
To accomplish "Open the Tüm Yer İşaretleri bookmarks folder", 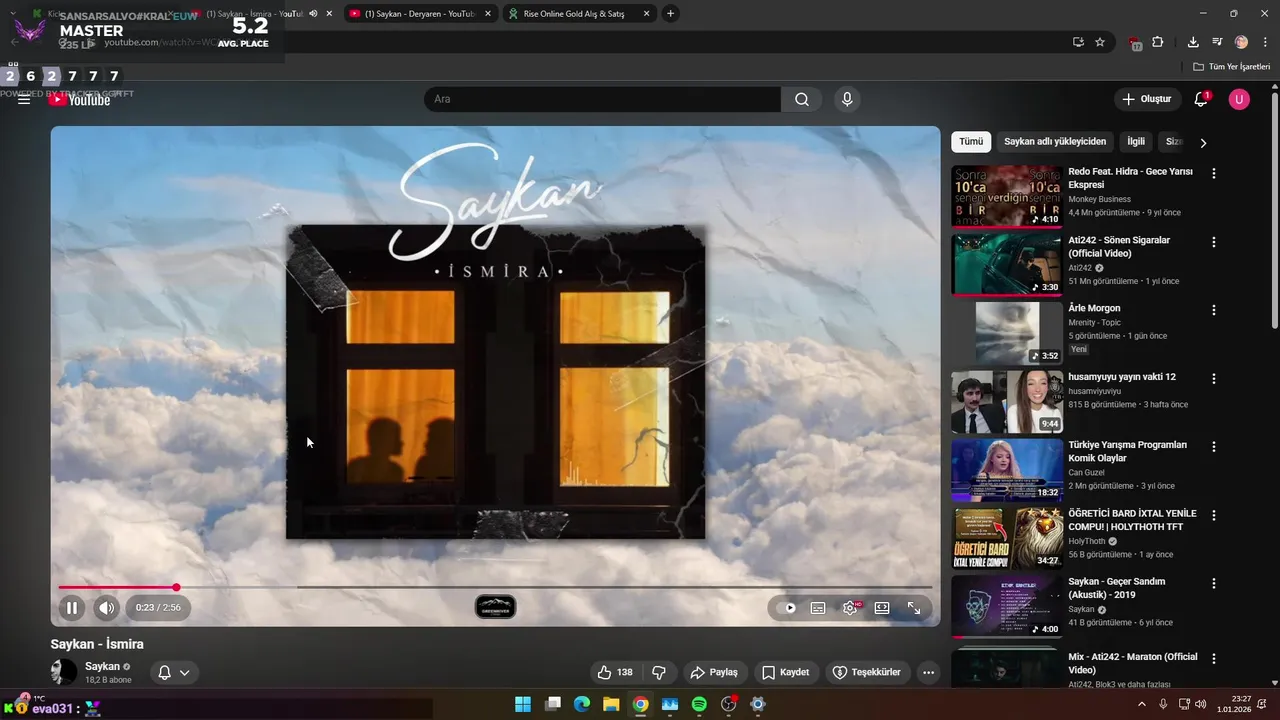I will click(1231, 67).
